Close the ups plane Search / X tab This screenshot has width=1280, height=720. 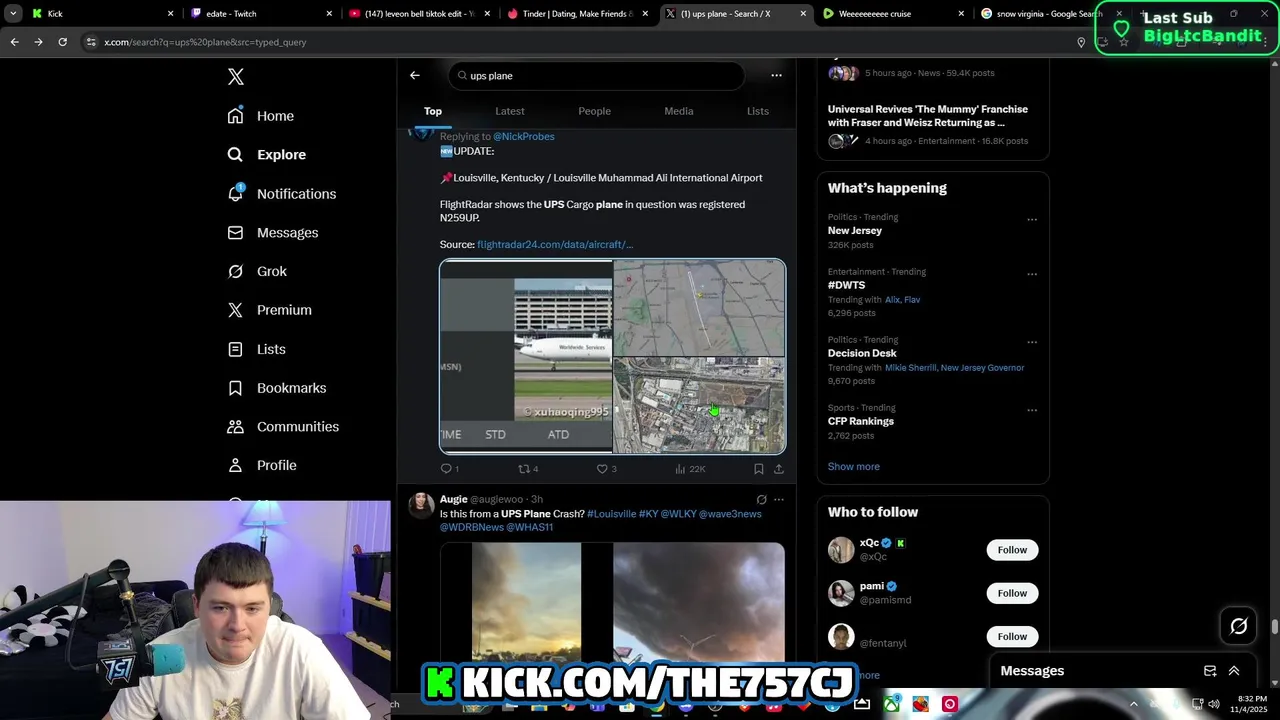(803, 14)
